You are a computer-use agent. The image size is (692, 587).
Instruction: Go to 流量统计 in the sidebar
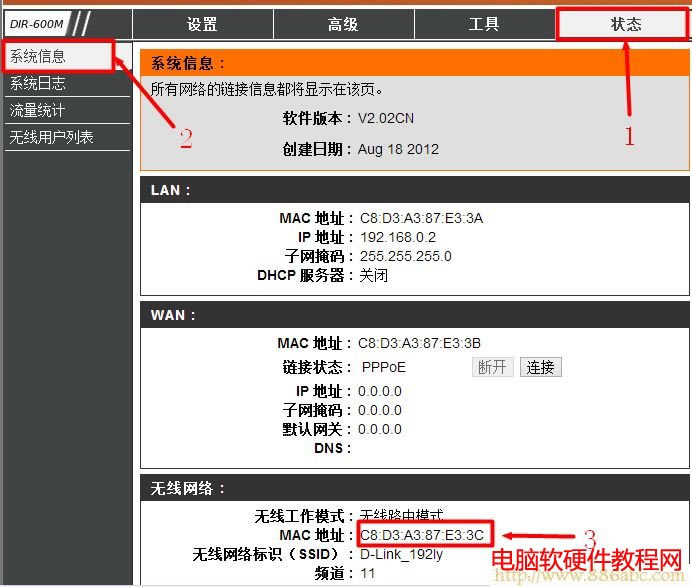(x=38, y=110)
